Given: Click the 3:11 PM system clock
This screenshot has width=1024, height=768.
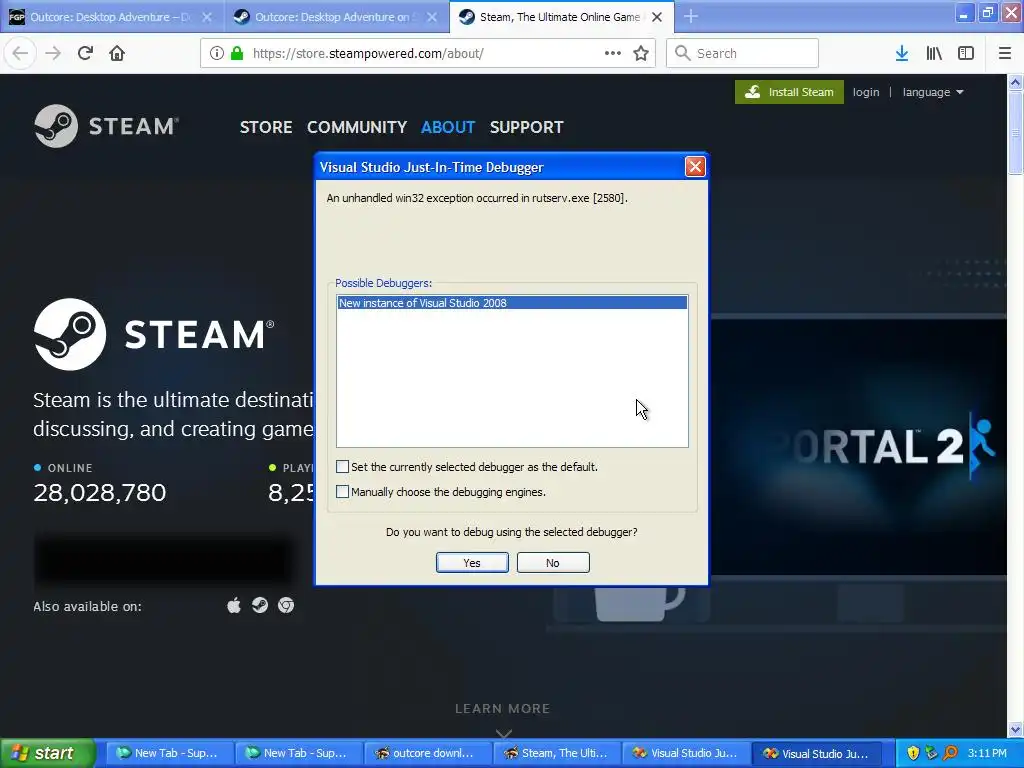Looking at the screenshot, I should coord(987,753).
